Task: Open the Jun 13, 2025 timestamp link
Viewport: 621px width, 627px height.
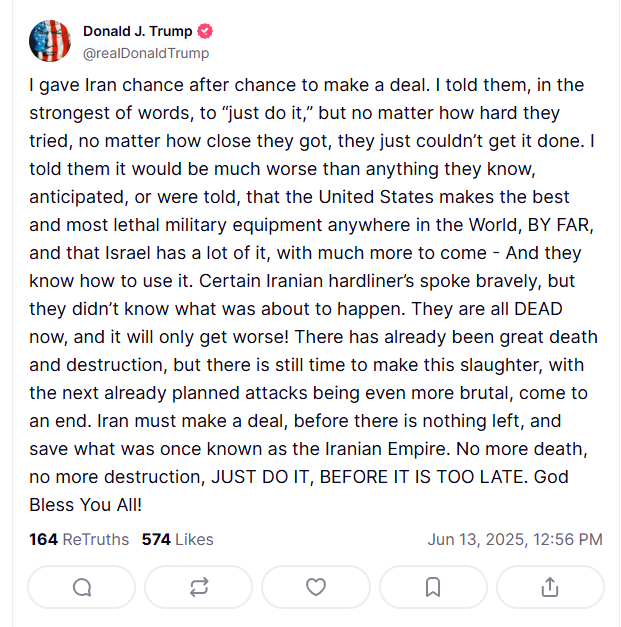Action: coord(515,539)
